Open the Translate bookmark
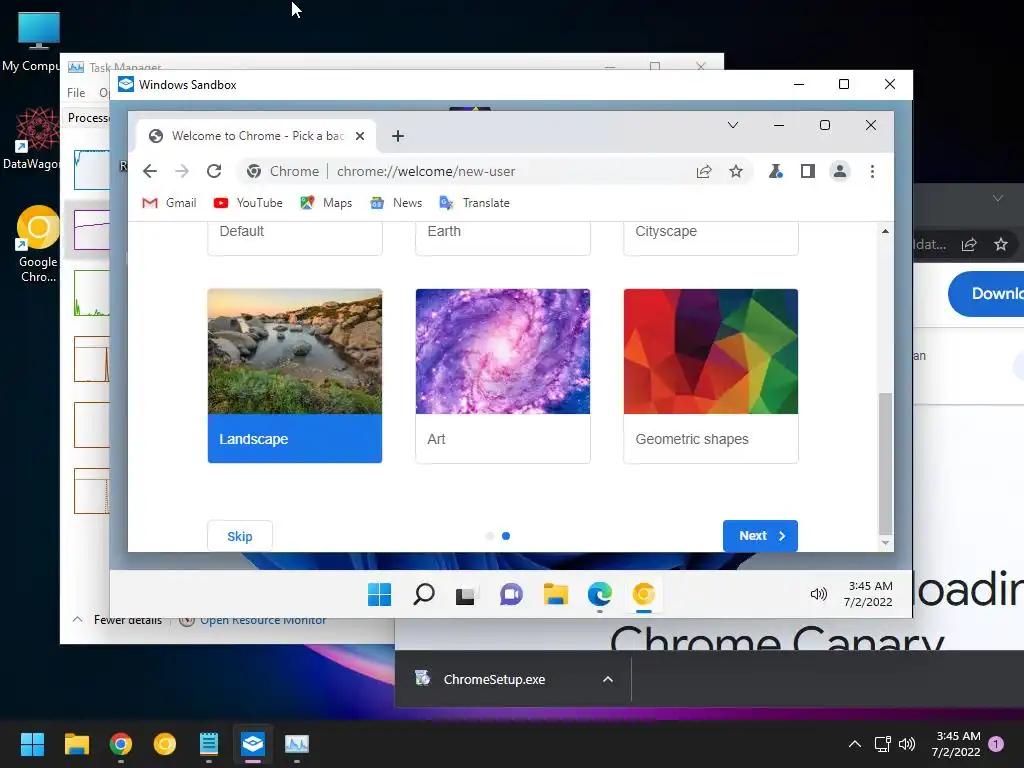 pyautogui.click(x=475, y=203)
